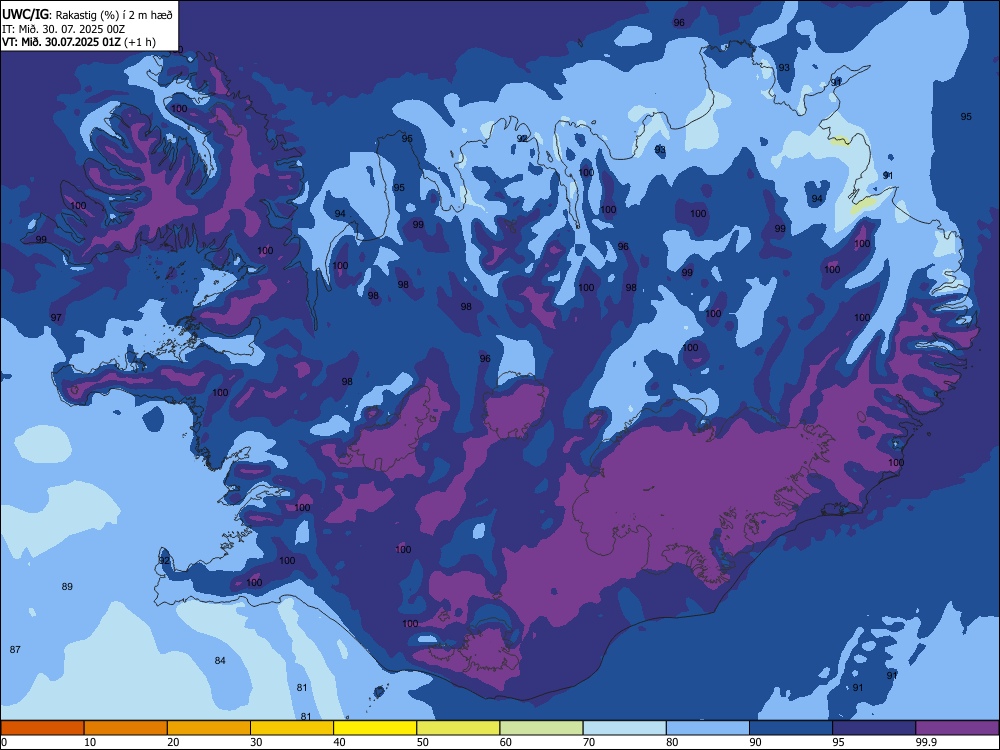Choose the medium blue 90–95 legend swatch

click(791, 728)
